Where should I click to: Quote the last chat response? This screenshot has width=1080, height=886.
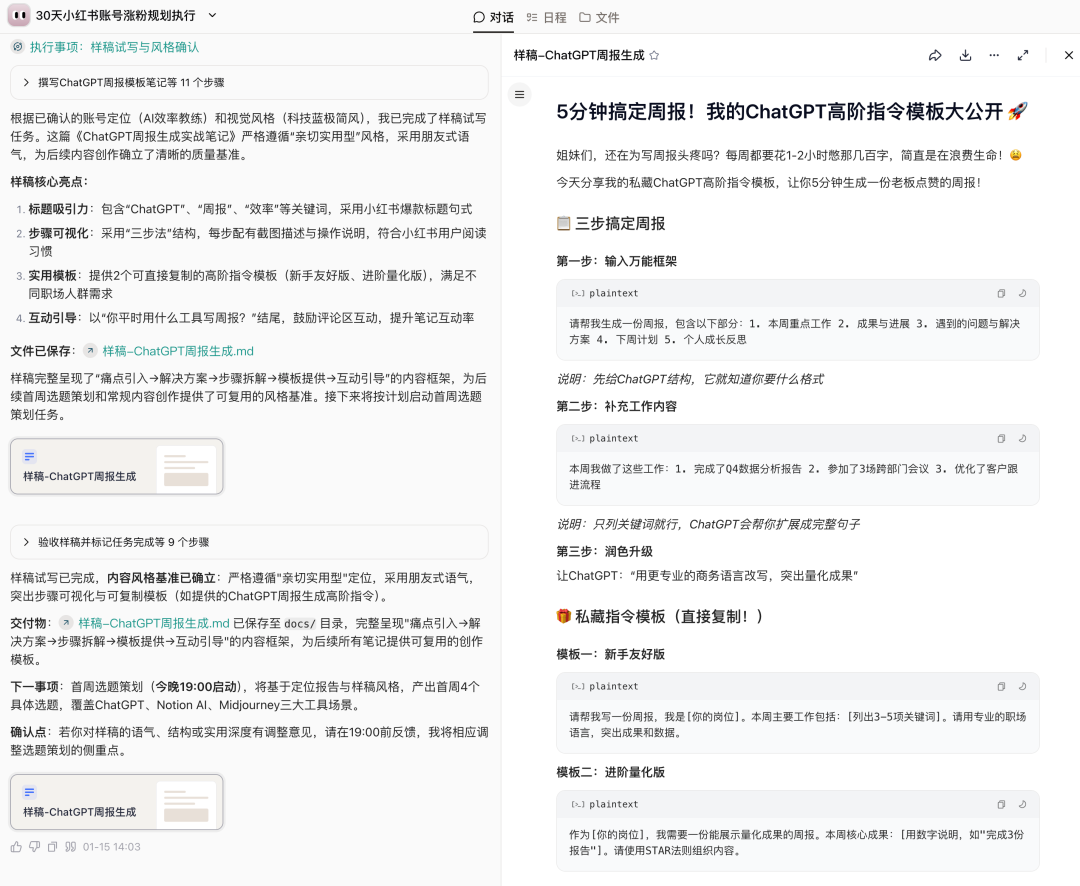point(71,847)
